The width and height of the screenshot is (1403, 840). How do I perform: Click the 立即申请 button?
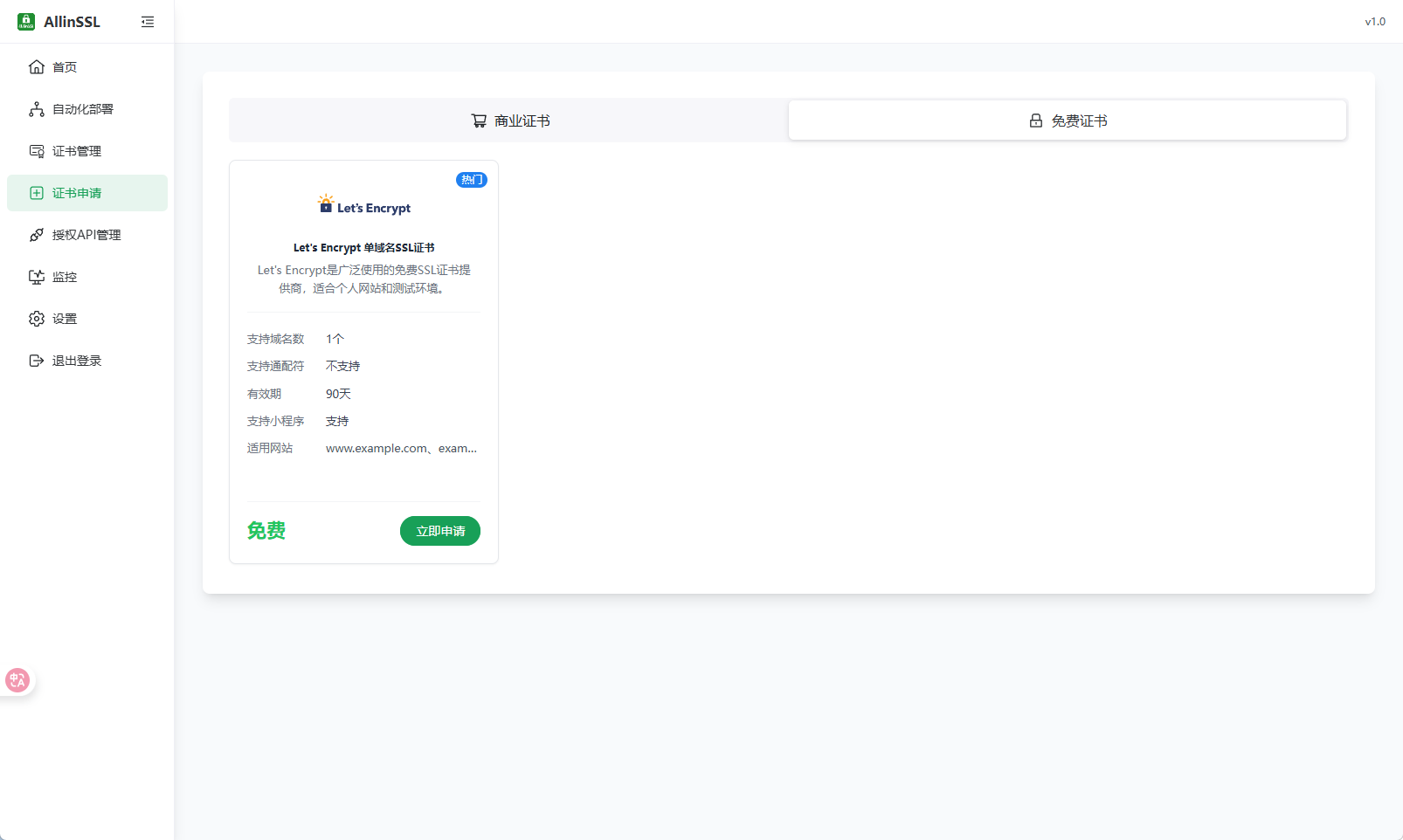[440, 531]
